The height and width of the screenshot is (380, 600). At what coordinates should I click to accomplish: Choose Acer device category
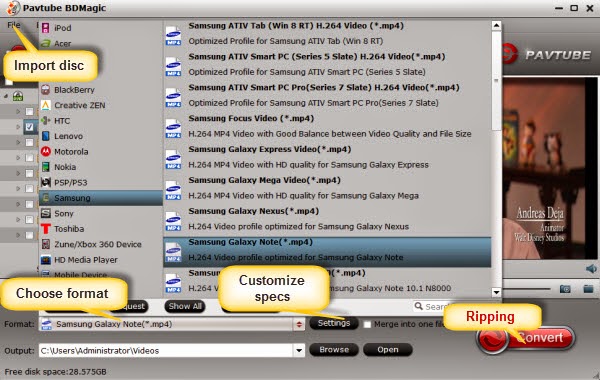tap(101, 43)
